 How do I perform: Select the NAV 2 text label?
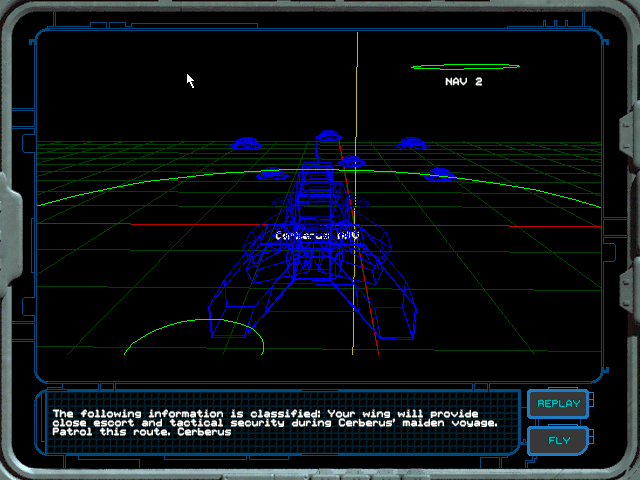click(463, 82)
